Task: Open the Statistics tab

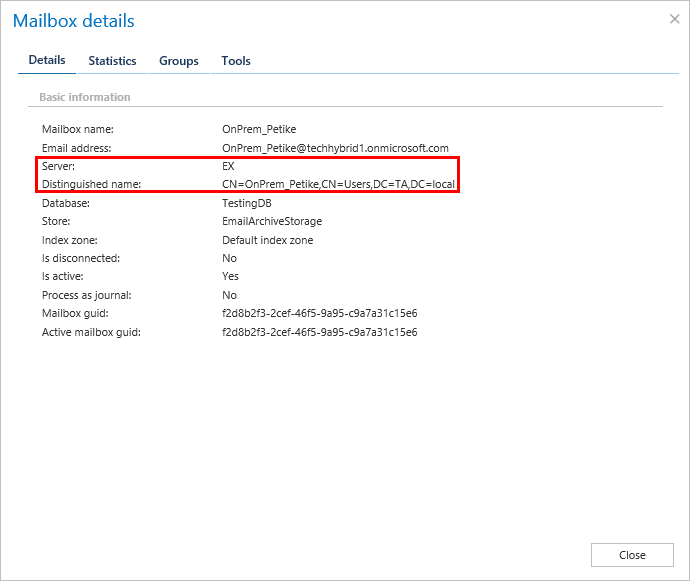Action: click(x=112, y=61)
